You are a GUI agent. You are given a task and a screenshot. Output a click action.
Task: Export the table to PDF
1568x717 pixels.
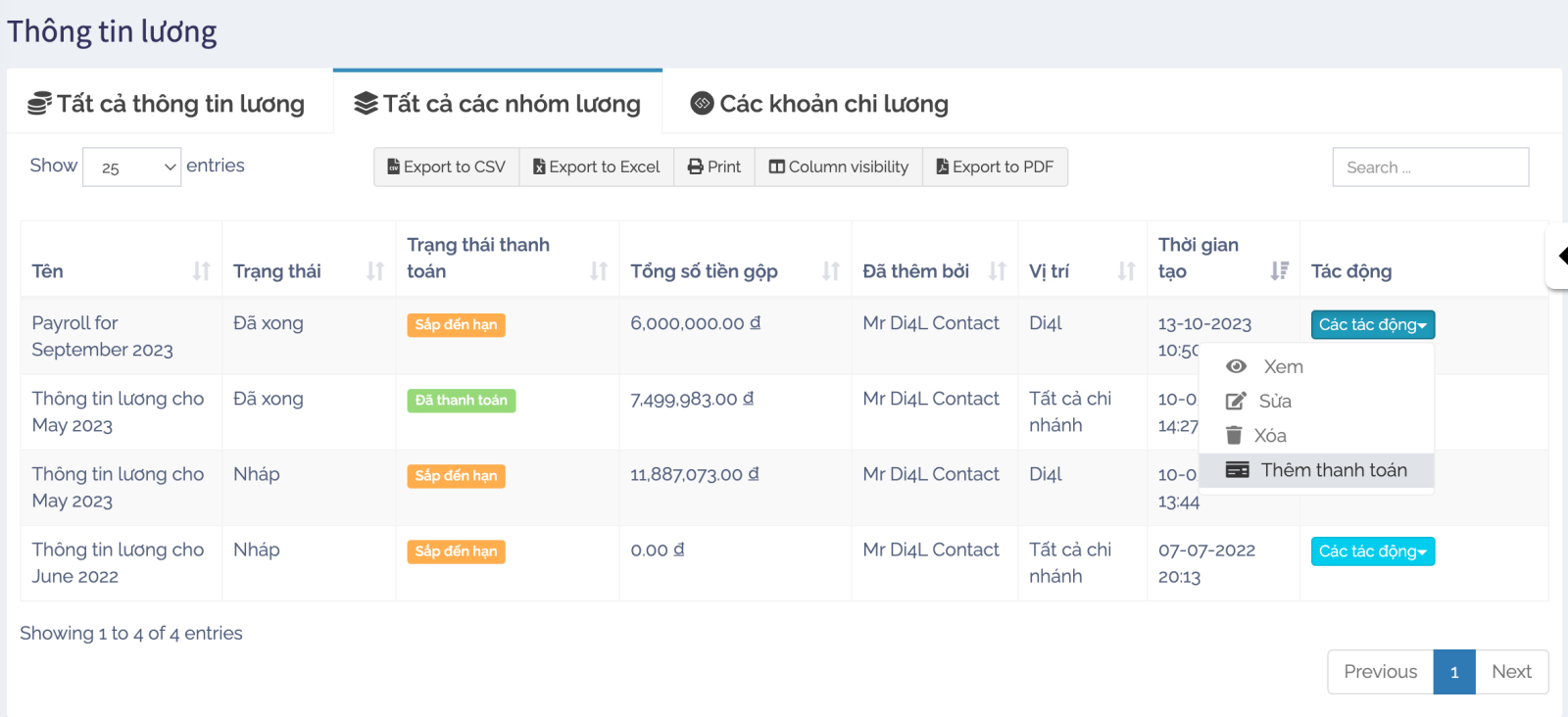[x=995, y=167]
